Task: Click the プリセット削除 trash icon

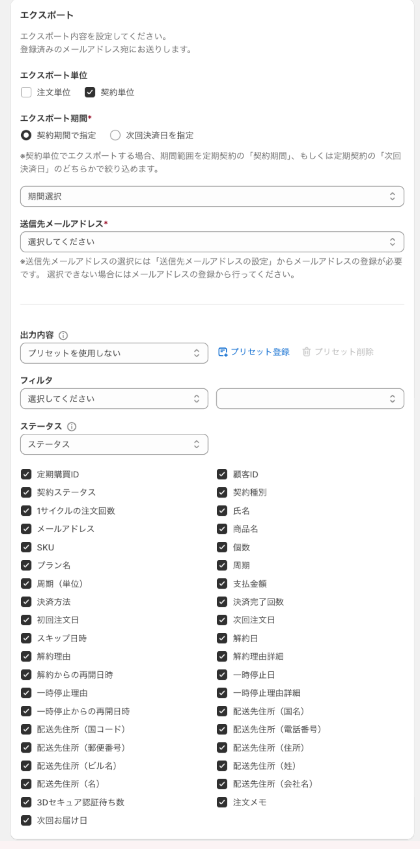Action: click(x=306, y=352)
